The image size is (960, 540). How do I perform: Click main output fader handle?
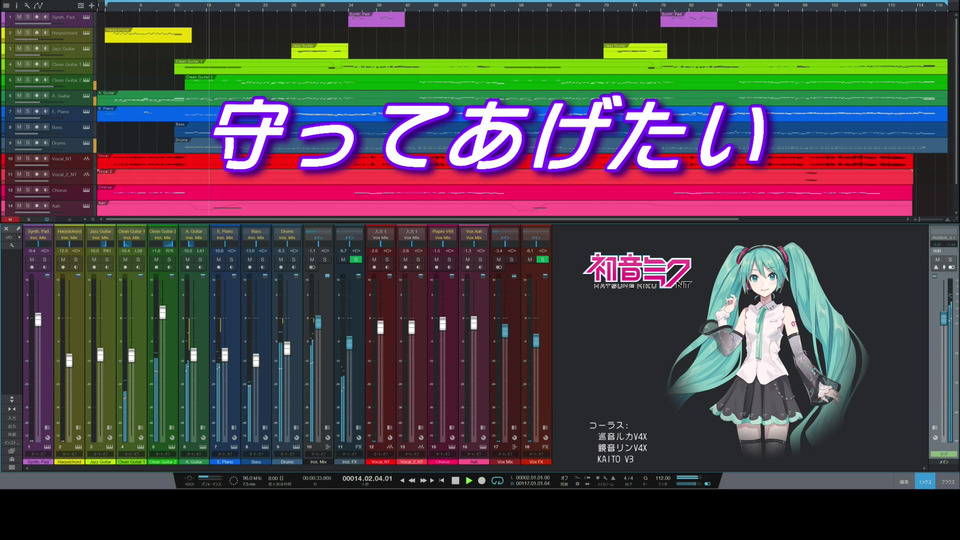943,318
